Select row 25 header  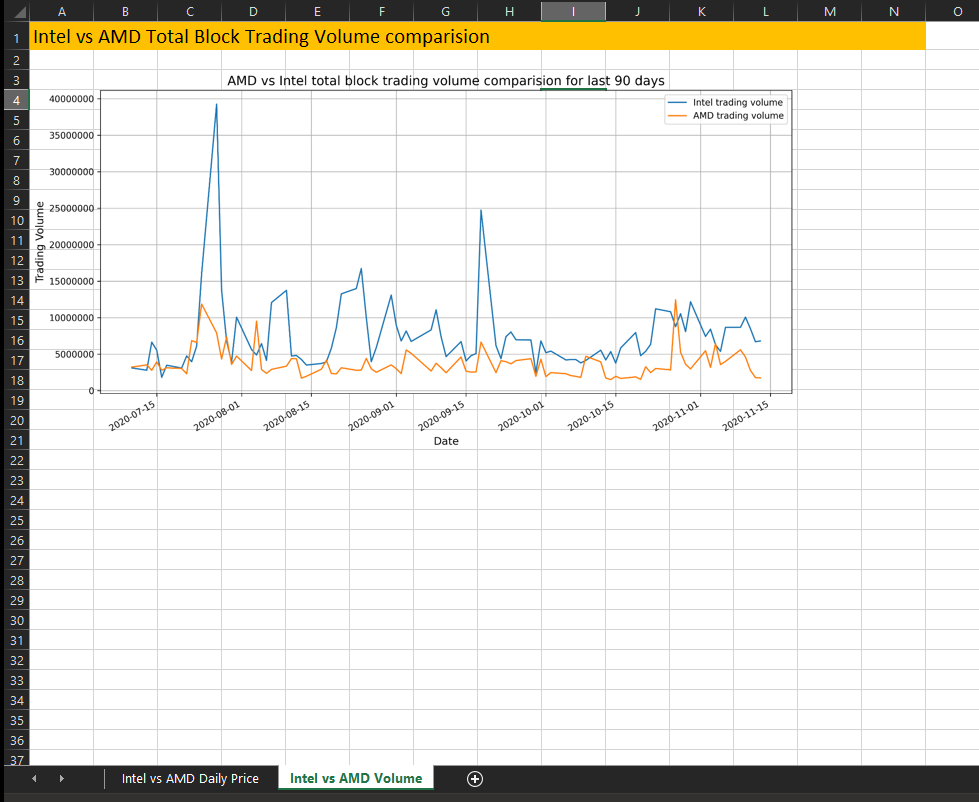point(16,520)
